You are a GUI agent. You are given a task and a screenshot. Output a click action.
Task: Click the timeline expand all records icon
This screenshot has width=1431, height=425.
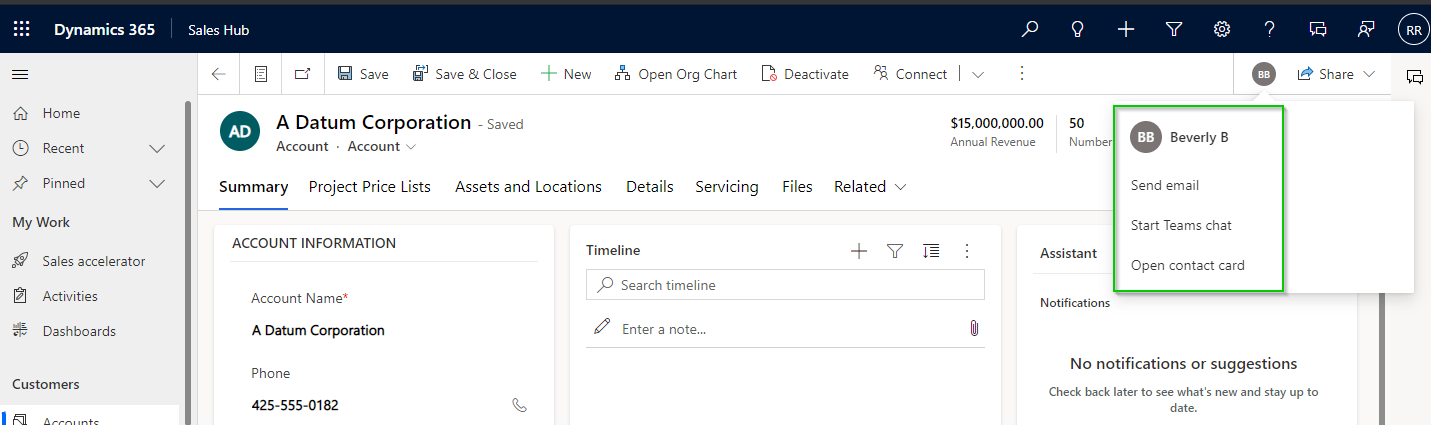[x=931, y=251]
